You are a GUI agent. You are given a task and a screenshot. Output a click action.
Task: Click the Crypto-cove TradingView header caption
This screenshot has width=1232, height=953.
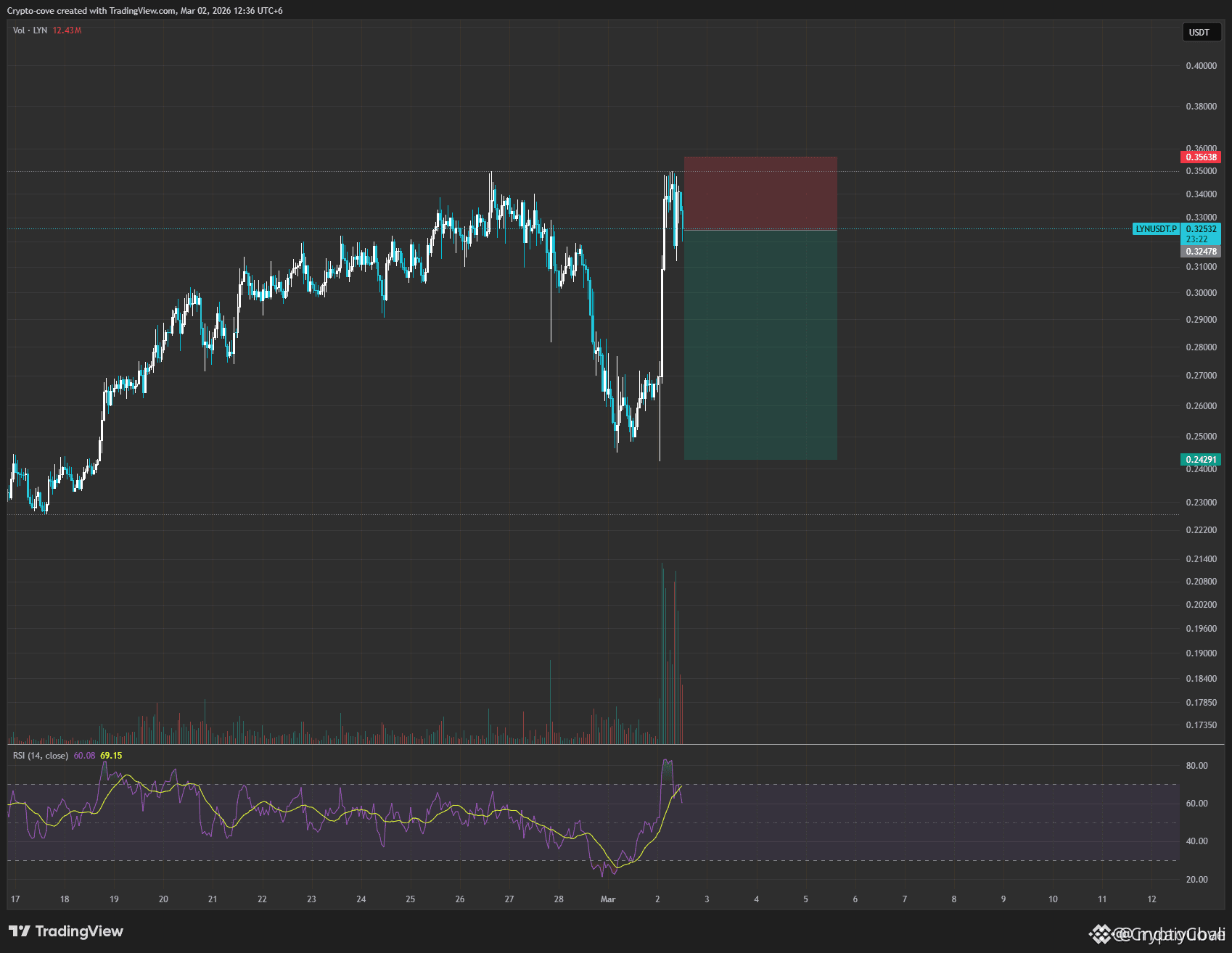point(145,11)
